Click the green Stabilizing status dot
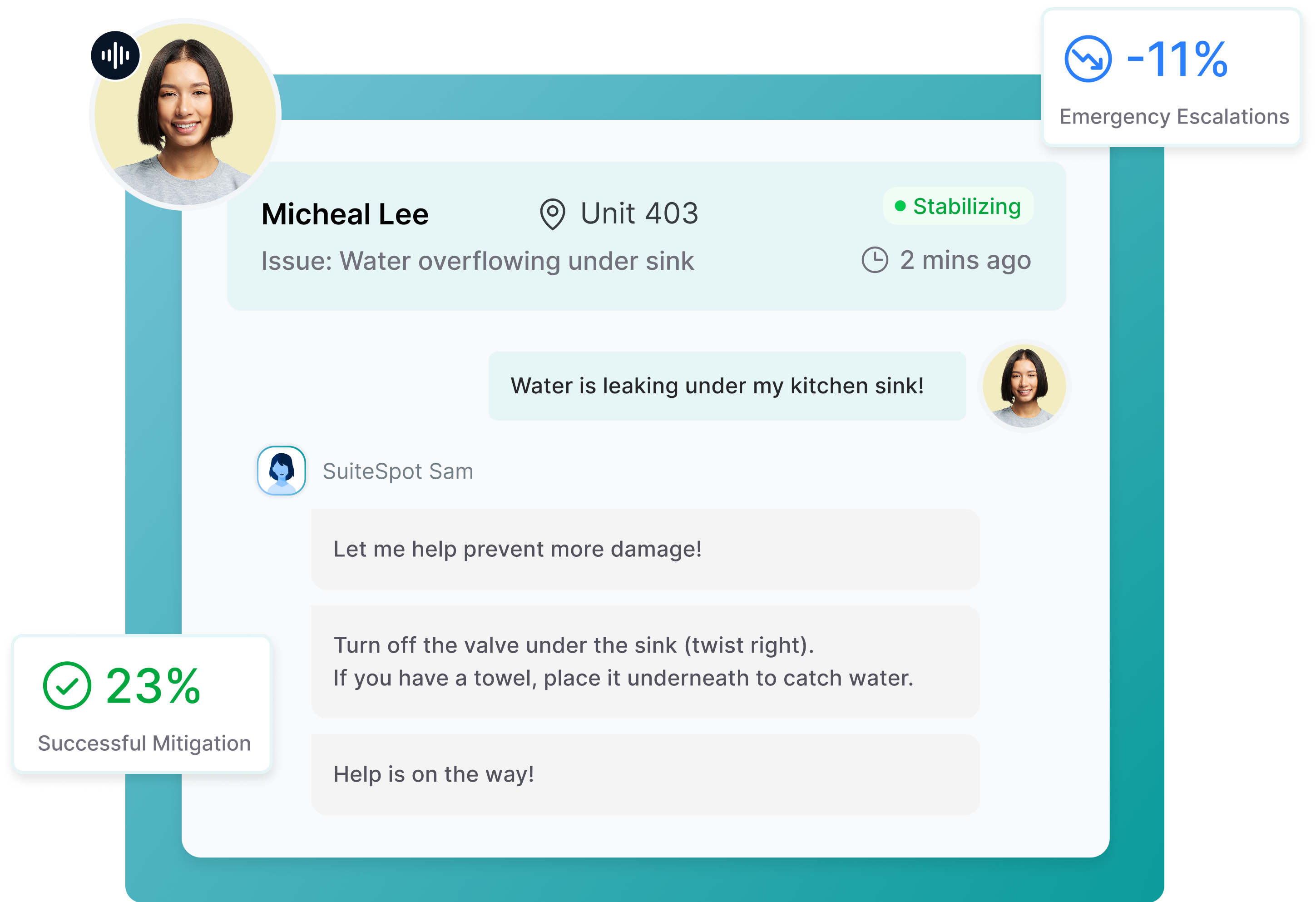 point(900,206)
